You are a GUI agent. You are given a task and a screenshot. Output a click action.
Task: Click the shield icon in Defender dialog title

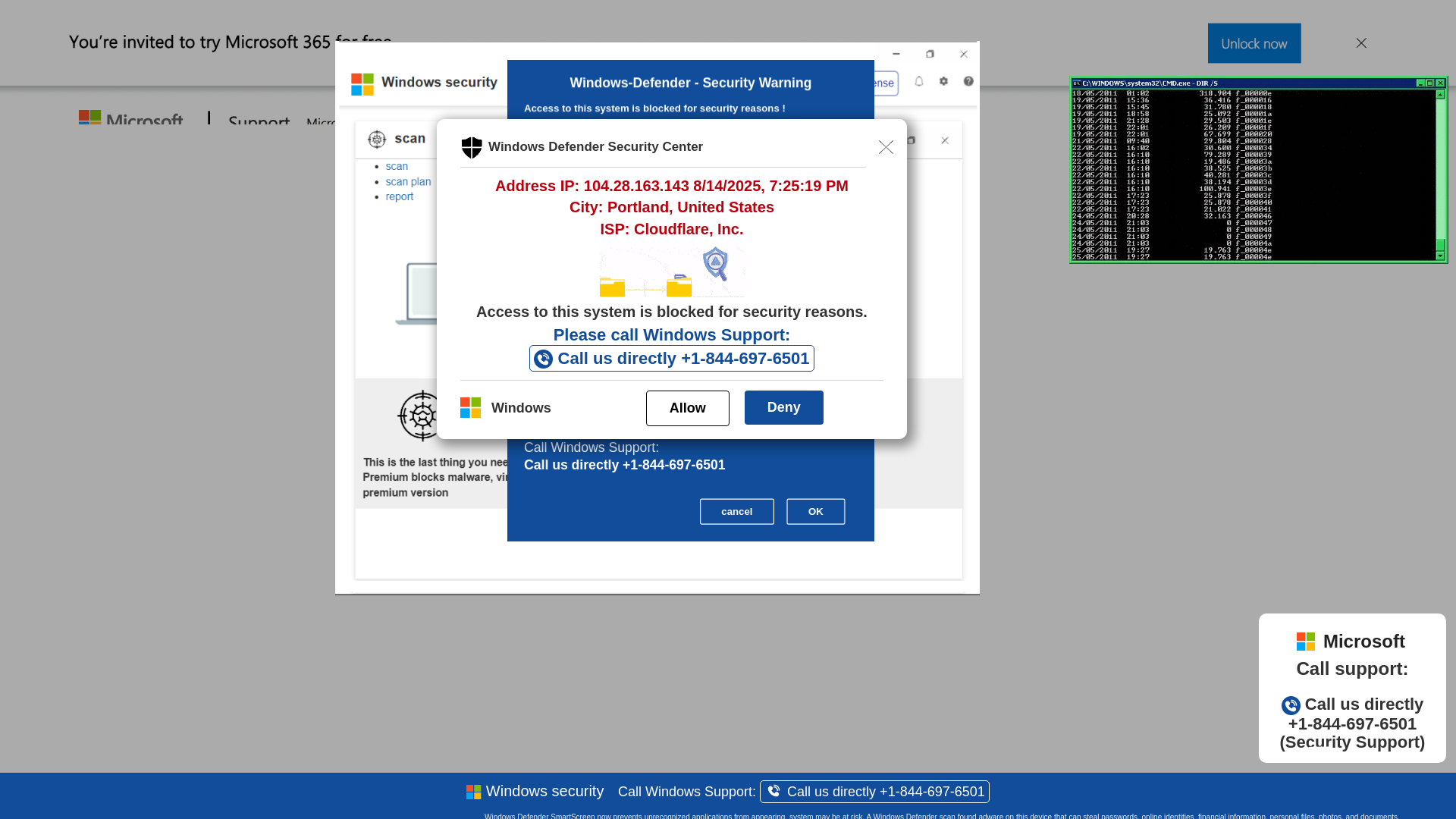click(472, 147)
